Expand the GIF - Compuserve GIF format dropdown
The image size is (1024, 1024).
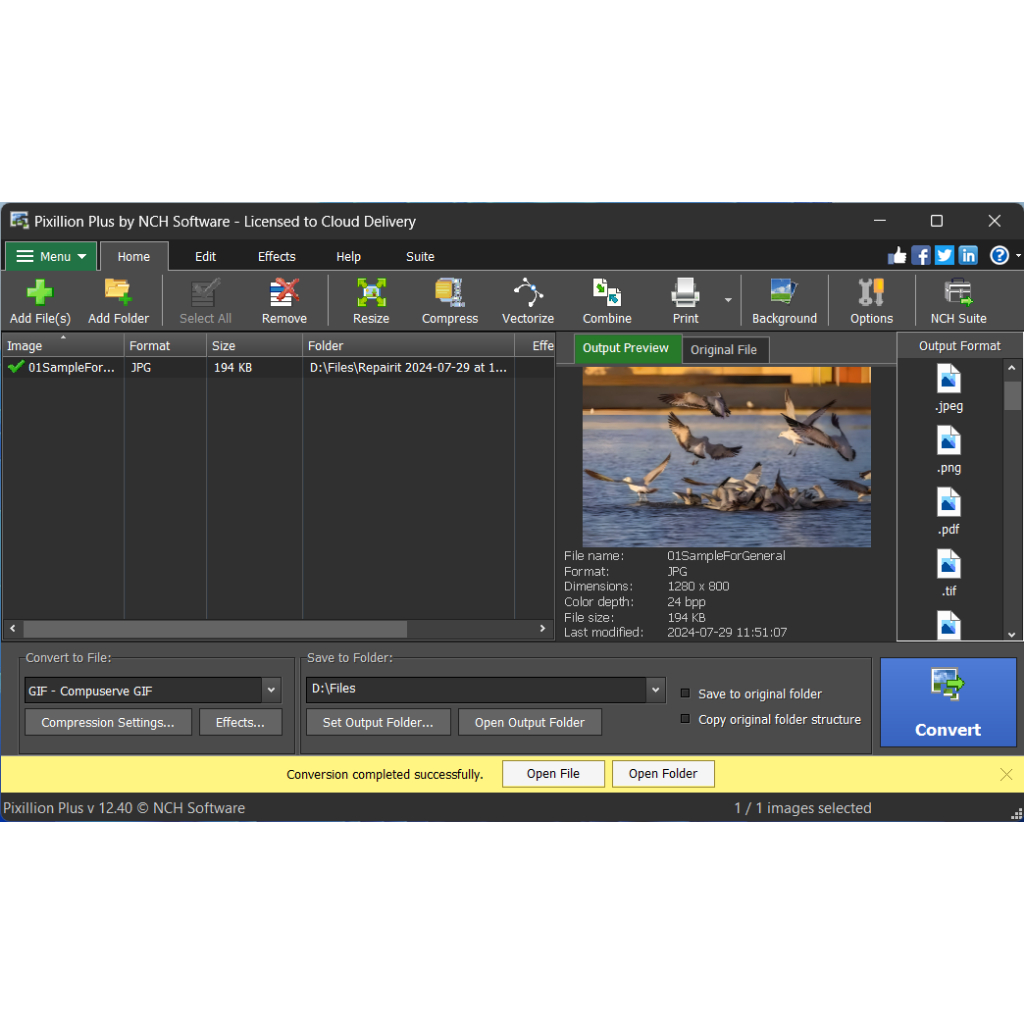point(271,690)
